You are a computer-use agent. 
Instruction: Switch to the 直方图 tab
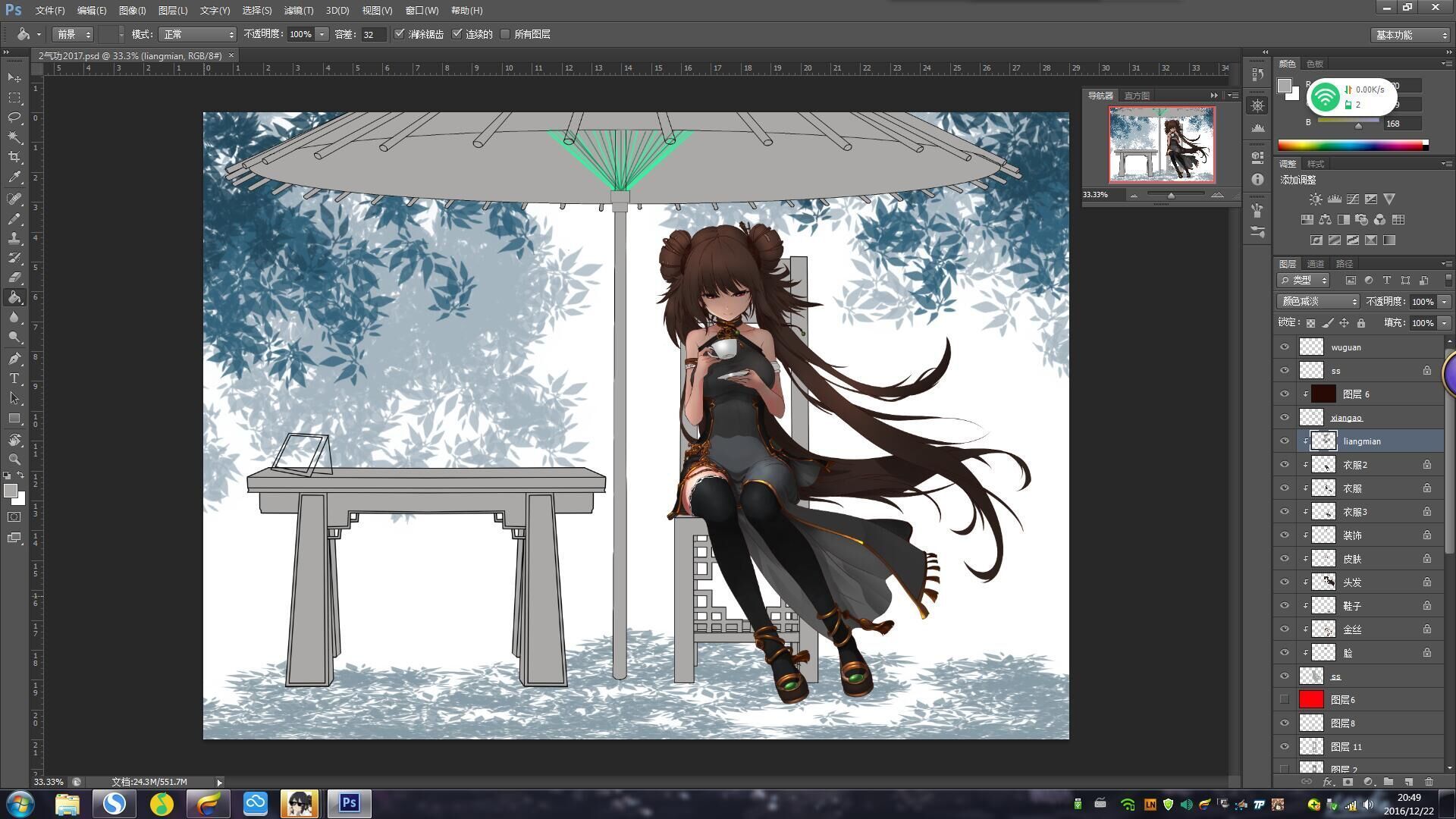pyautogui.click(x=1137, y=96)
